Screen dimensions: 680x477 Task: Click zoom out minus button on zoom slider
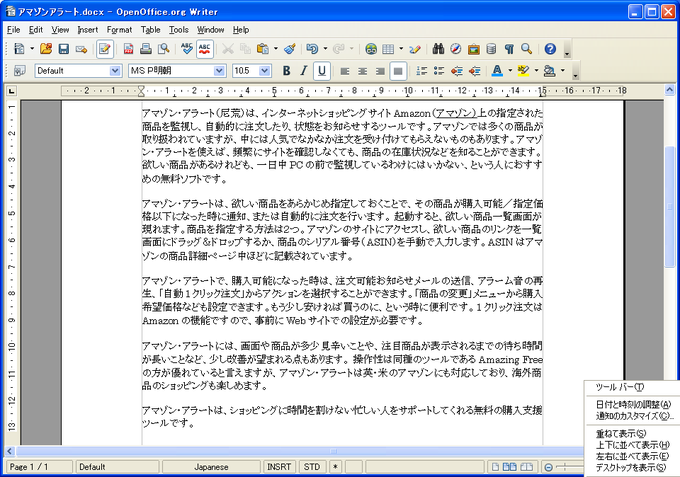click(x=549, y=467)
